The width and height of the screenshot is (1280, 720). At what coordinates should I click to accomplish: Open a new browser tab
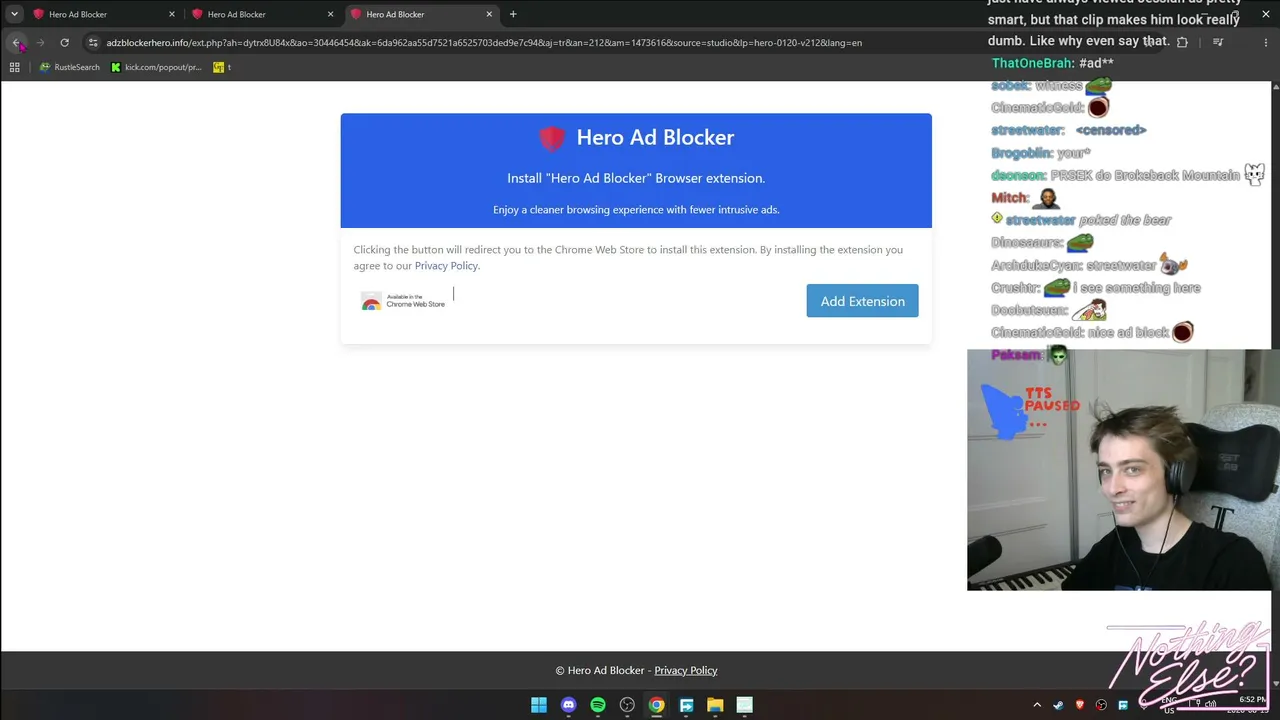pyautogui.click(x=513, y=14)
